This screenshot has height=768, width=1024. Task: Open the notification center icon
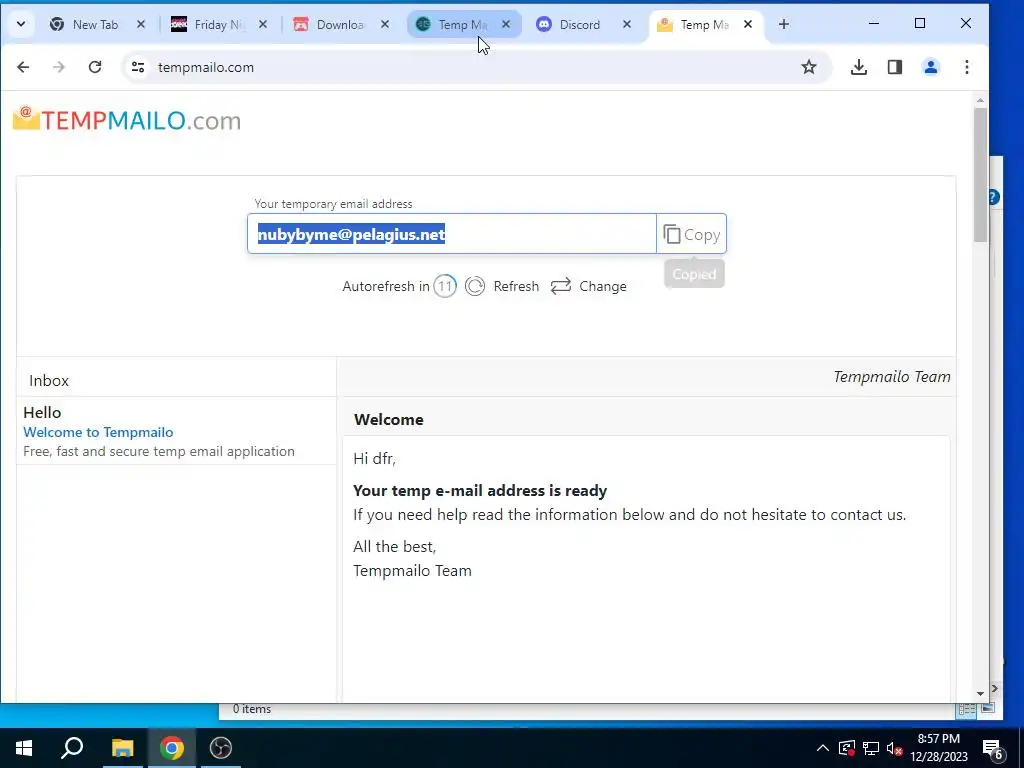click(992, 748)
